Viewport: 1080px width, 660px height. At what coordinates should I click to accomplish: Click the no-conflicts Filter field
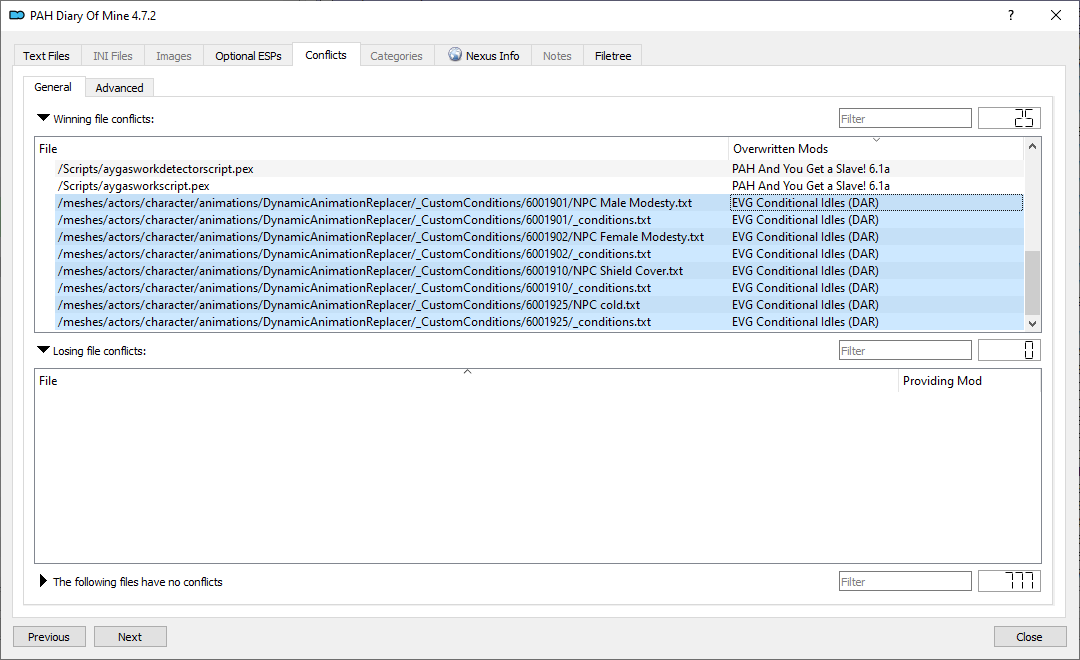point(904,582)
